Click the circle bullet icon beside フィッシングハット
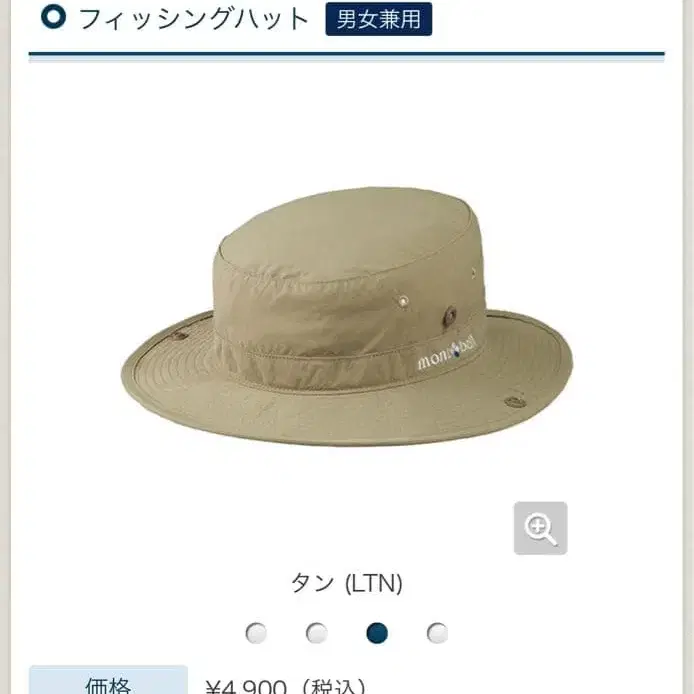This screenshot has height=694, width=694. [x=54, y=17]
